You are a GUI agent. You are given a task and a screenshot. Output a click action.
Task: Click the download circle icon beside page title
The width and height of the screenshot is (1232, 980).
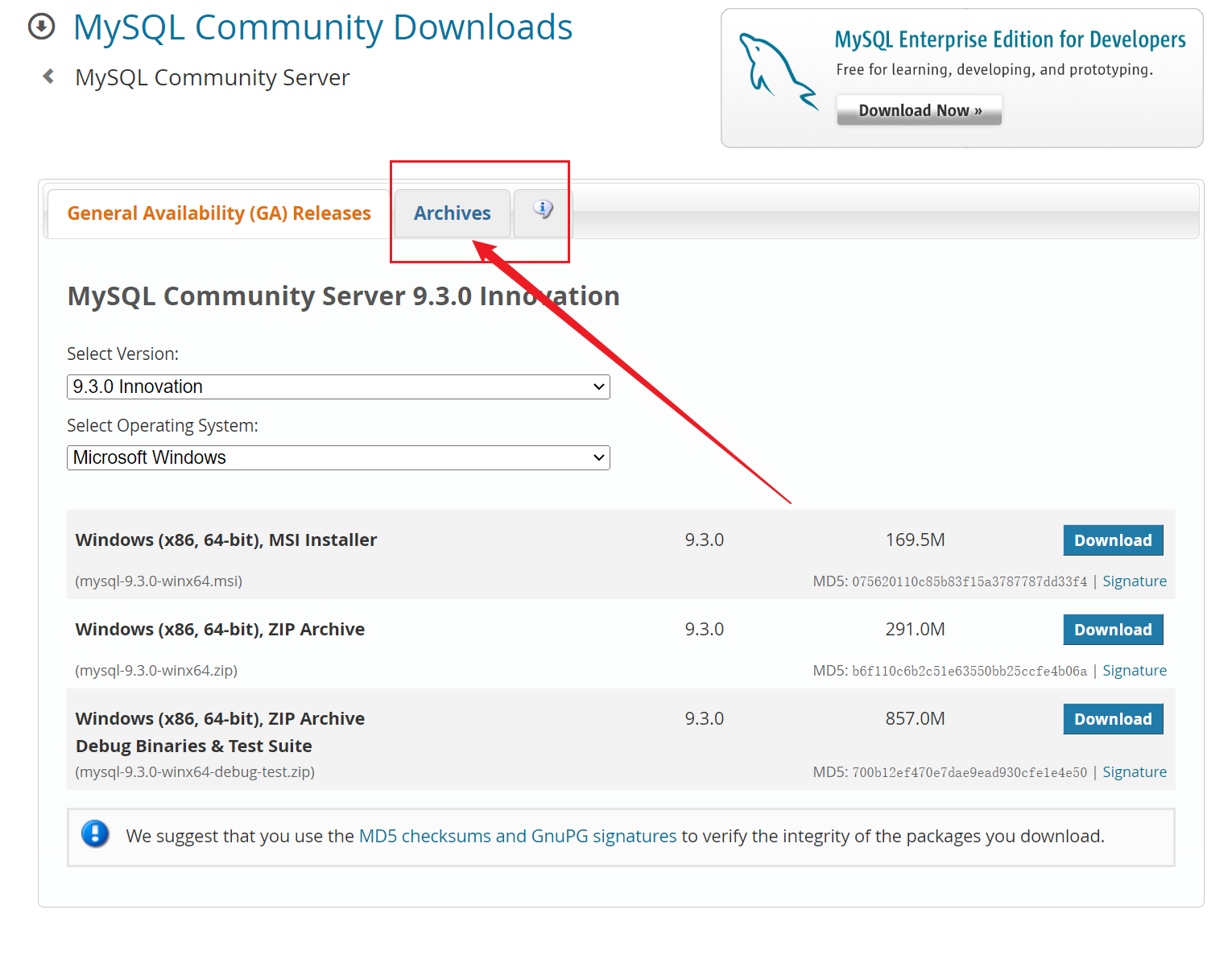(42, 27)
